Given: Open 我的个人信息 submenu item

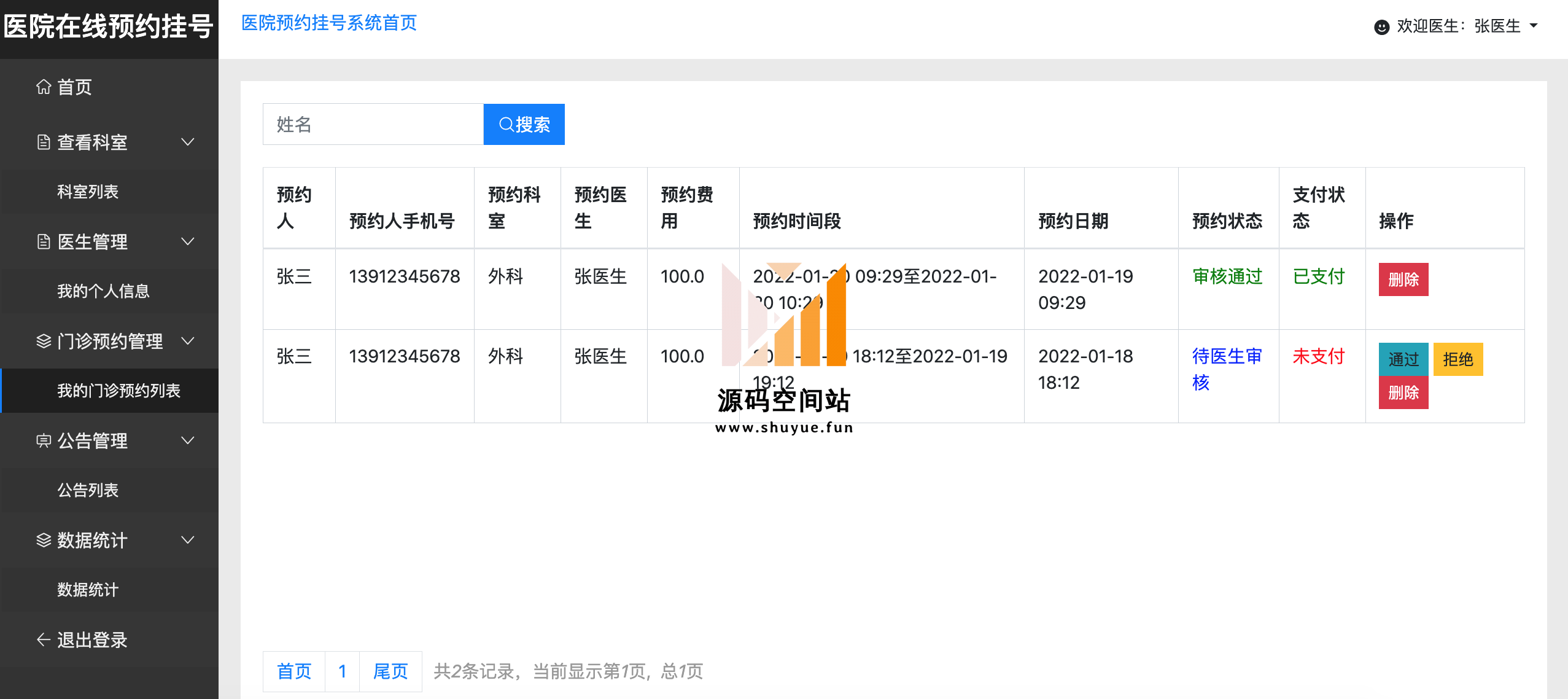Looking at the screenshot, I should tap(103, 291).
